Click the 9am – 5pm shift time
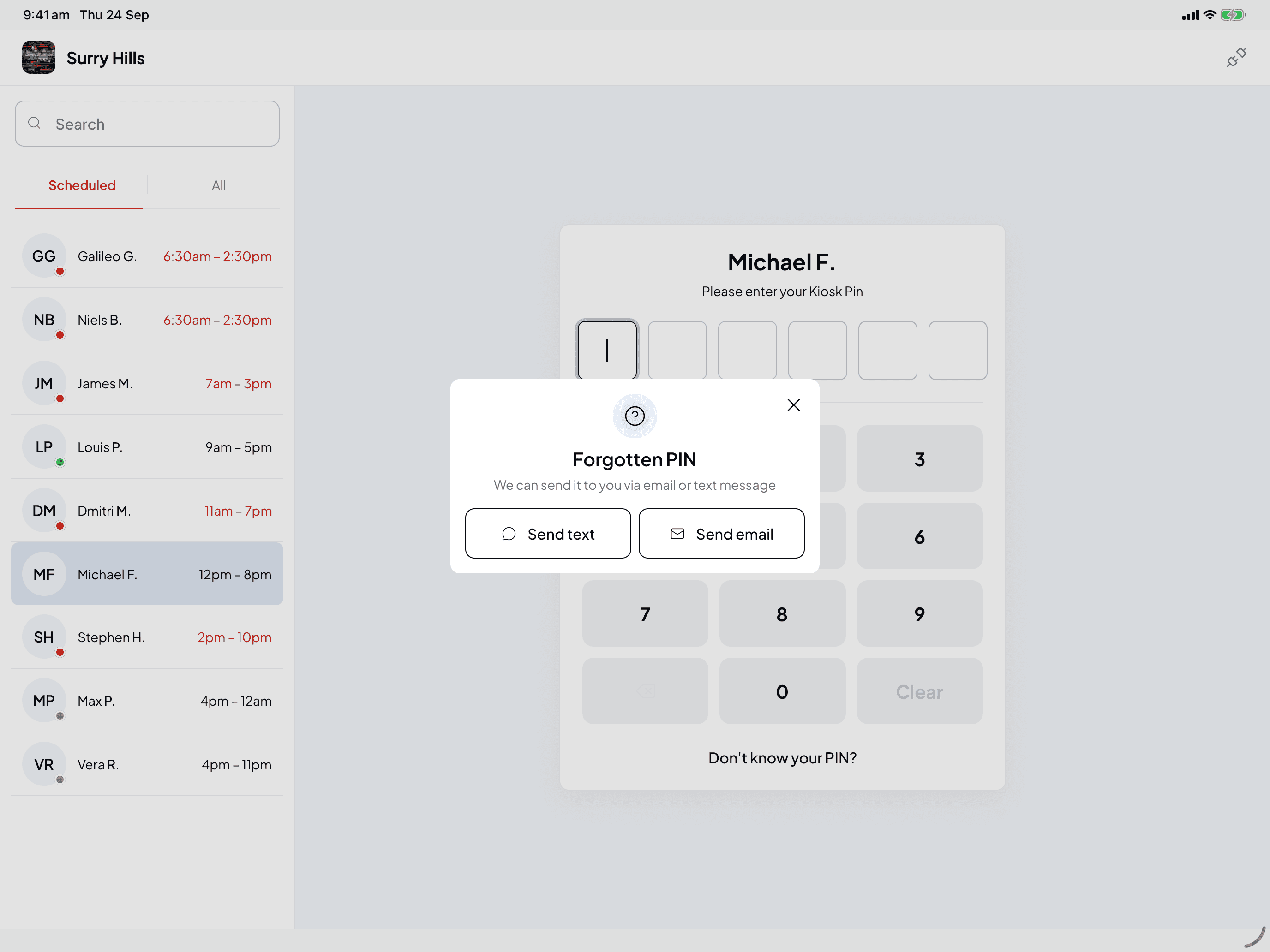1270x952 pixels. tap(238, 447)
